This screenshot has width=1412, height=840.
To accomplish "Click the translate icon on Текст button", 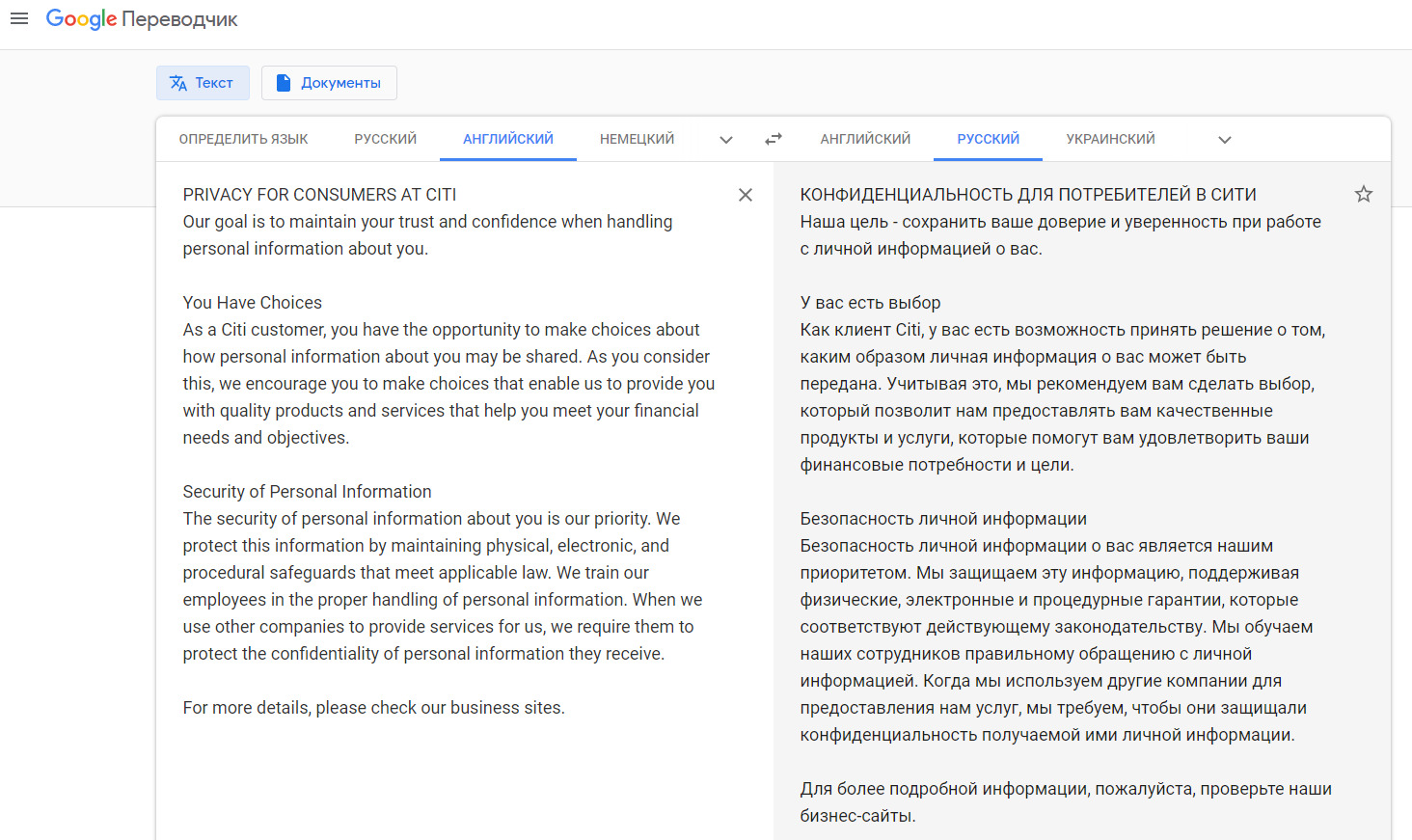I will point(178,83).
